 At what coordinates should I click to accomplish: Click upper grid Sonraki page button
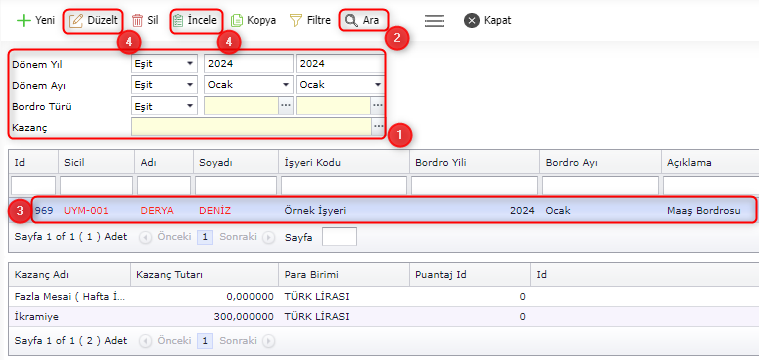(x=247, y=237)
